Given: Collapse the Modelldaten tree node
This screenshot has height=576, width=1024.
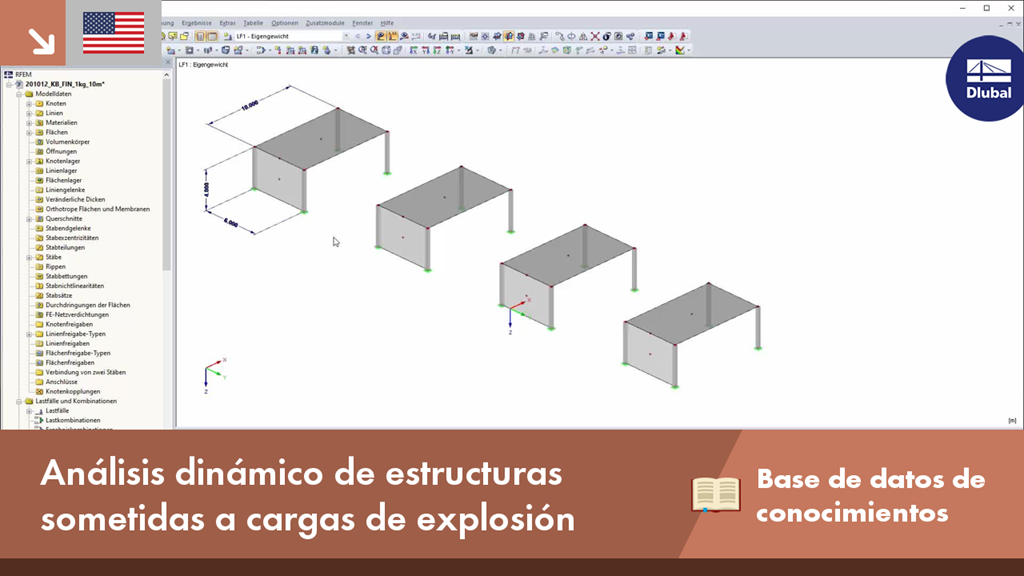Looking at the screenshot, I should tap(19, 94).
